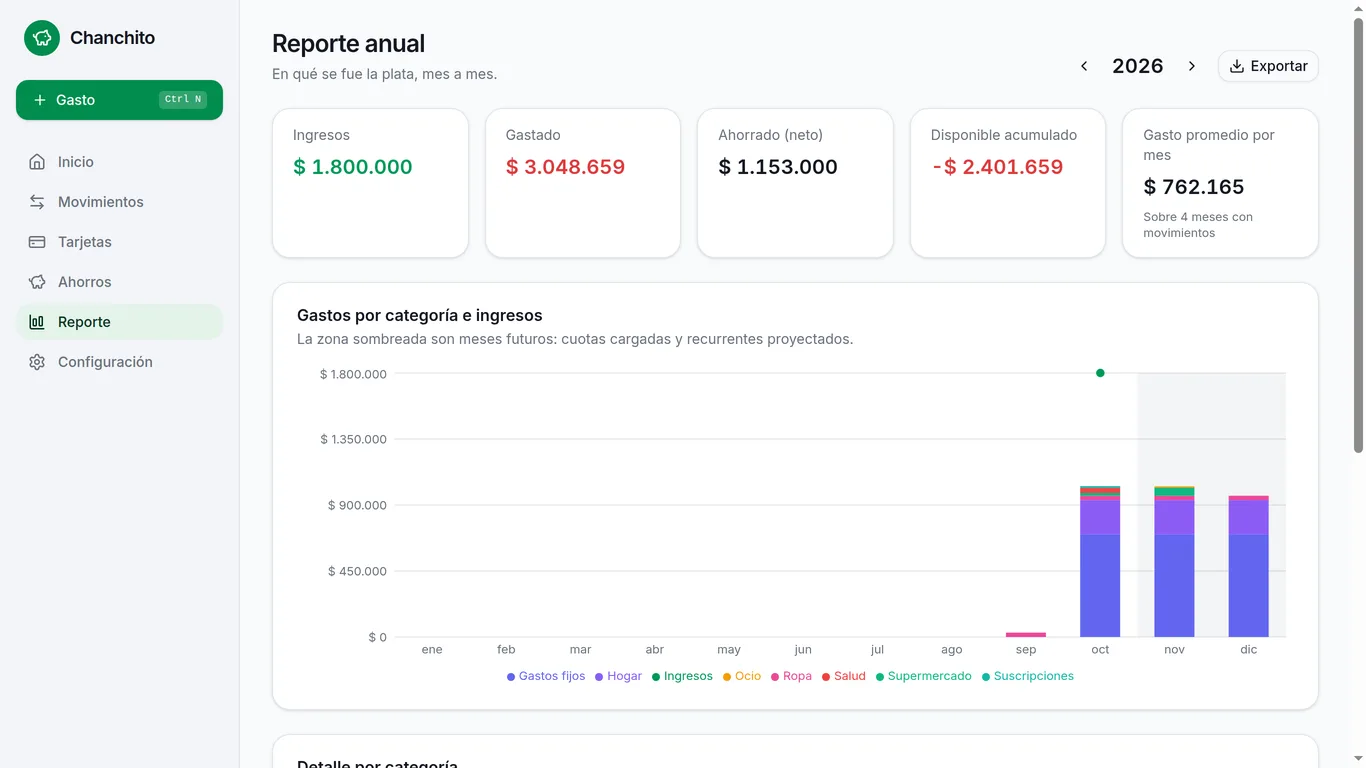Screen dimensions: 1366x768
Task: Navigate to Ahorros
Action: pyautogui.click(x=119, y=282)
